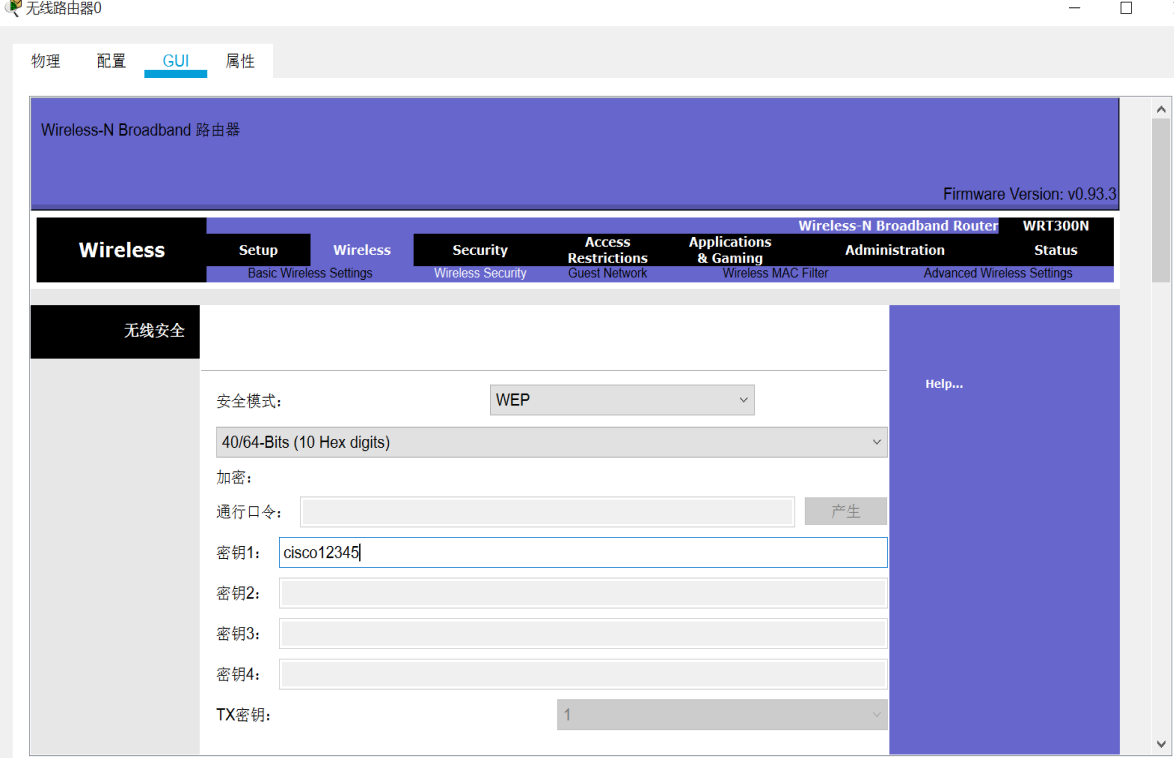Open Access Restrictions menu
The width and height of the screenshot is (1174, 758).
pyautogui.click(x=607, y=250)
